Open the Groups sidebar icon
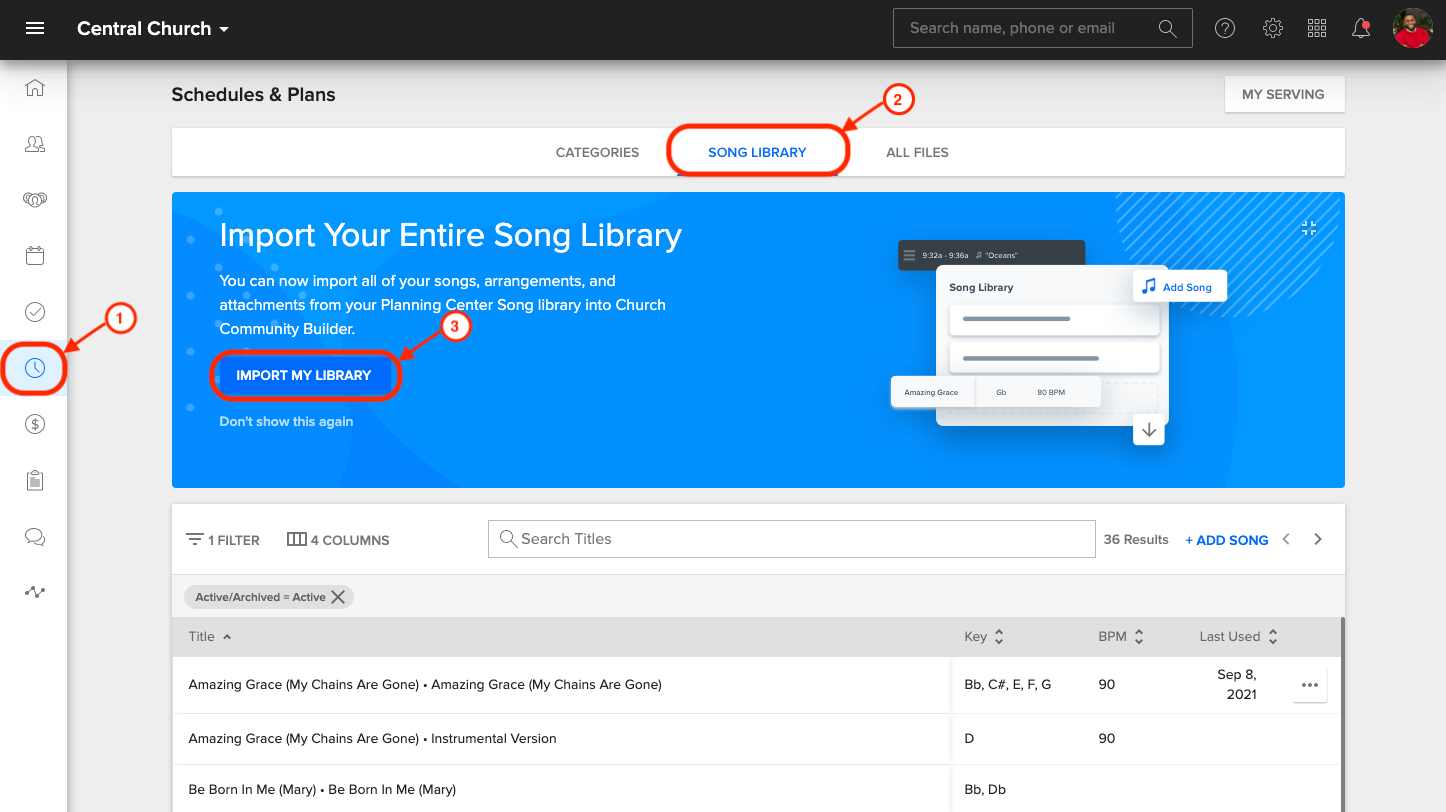This screenshot has height=812, width=1446. coord(34,199)
